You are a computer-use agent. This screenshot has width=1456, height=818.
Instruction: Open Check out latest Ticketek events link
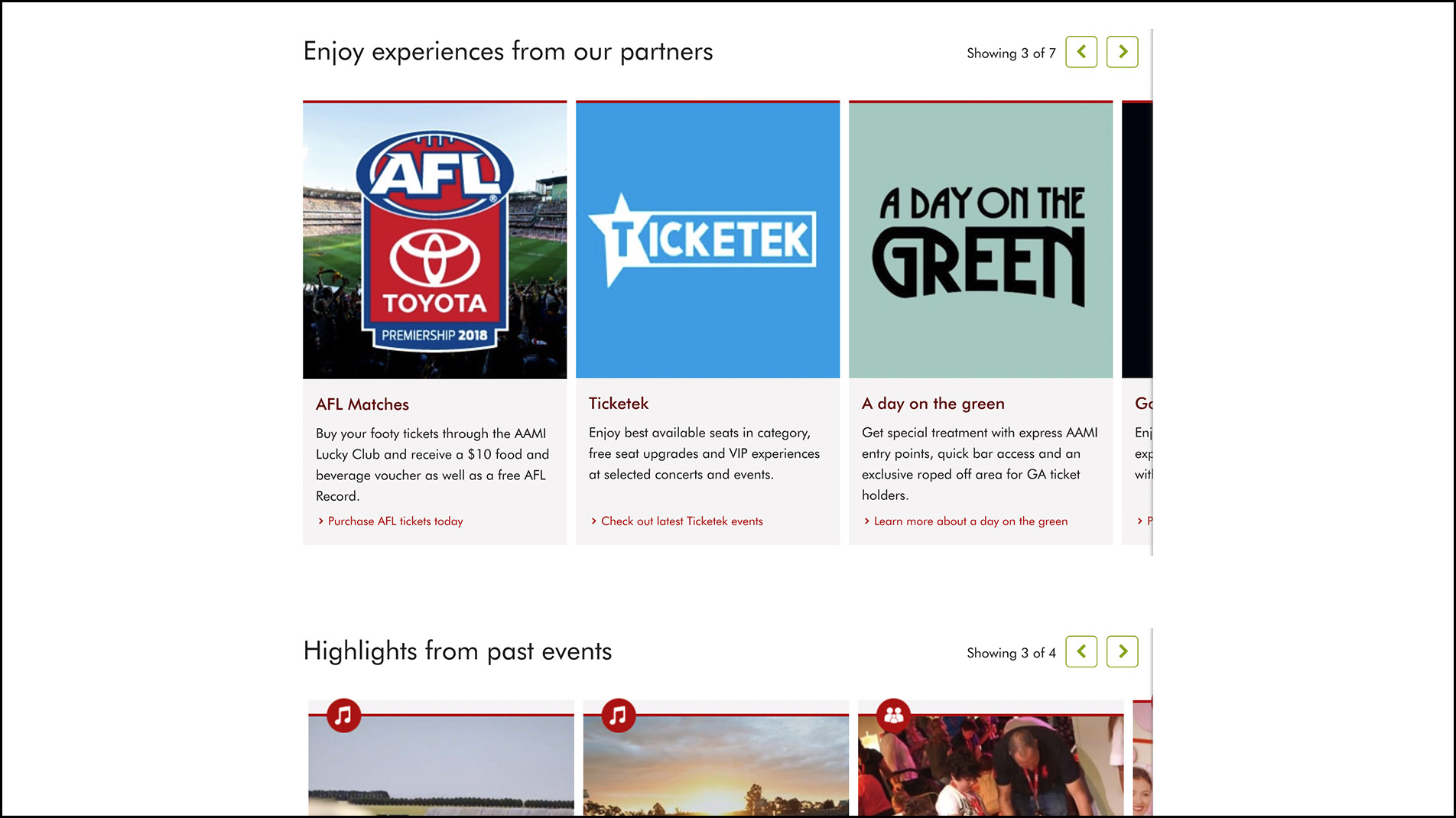point(681,521)
